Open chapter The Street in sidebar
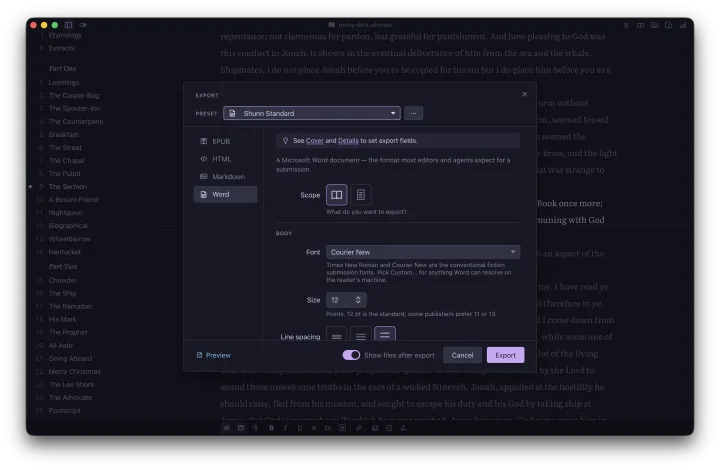Image resolution: width=720 pixels, height=470 pixels. click(65, 147)
